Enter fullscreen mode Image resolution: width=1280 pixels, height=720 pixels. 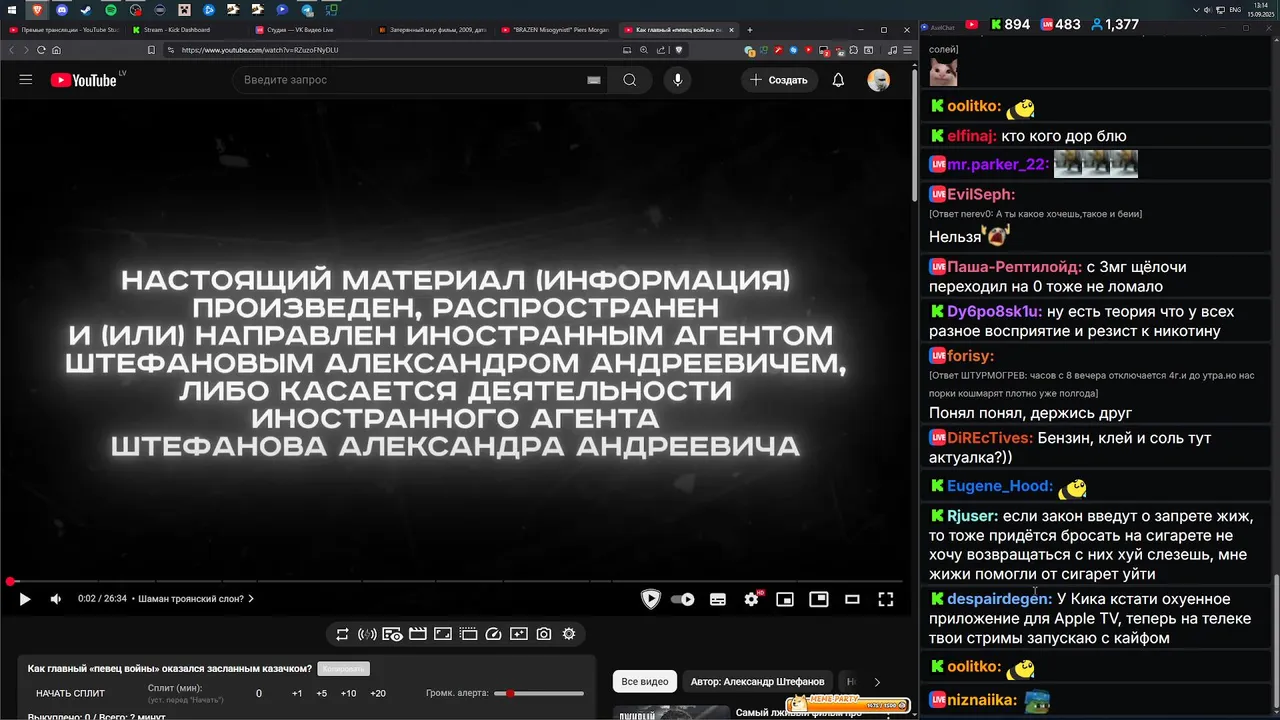[886, 599]
